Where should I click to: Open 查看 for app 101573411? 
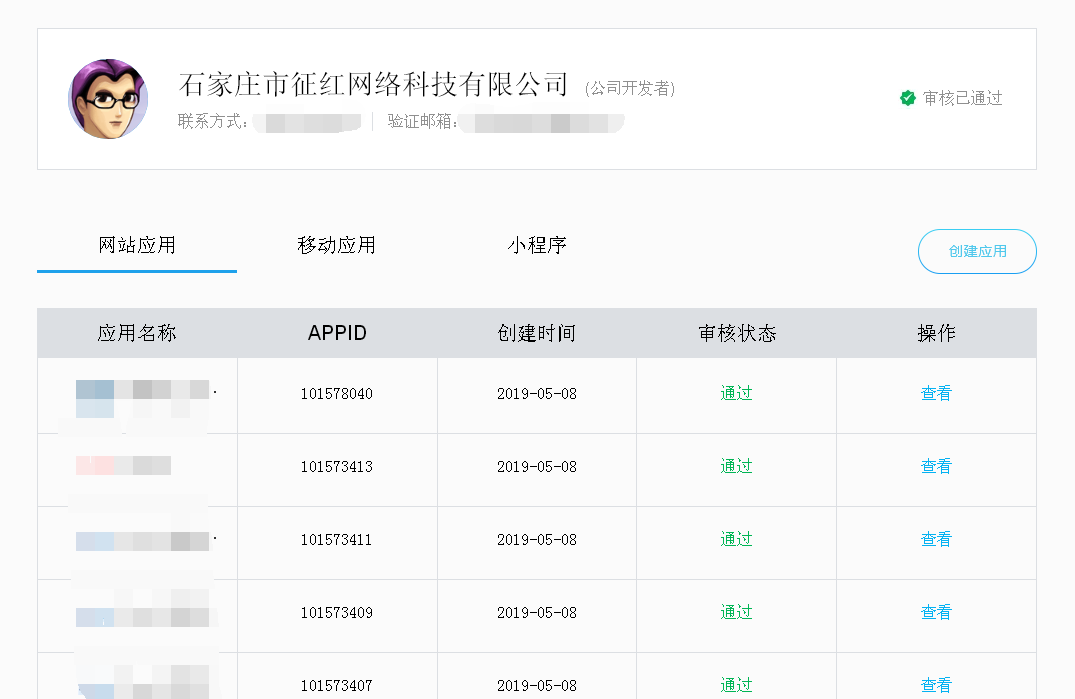[937, 539]
